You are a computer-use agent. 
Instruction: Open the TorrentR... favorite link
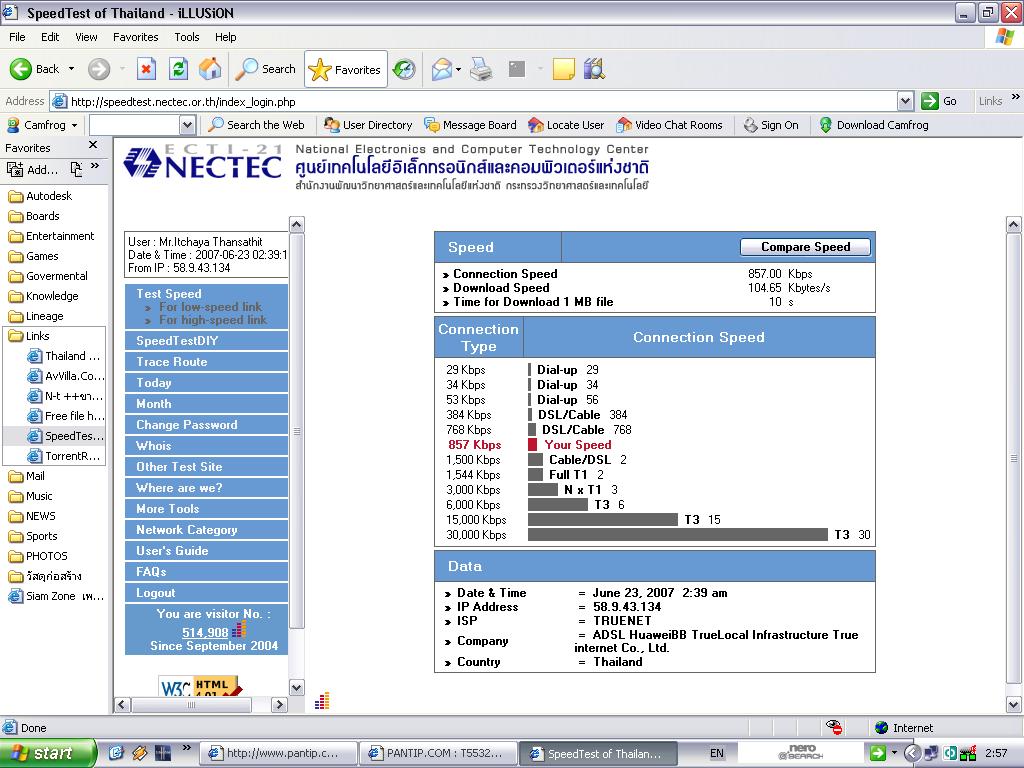tap(64, 456)
